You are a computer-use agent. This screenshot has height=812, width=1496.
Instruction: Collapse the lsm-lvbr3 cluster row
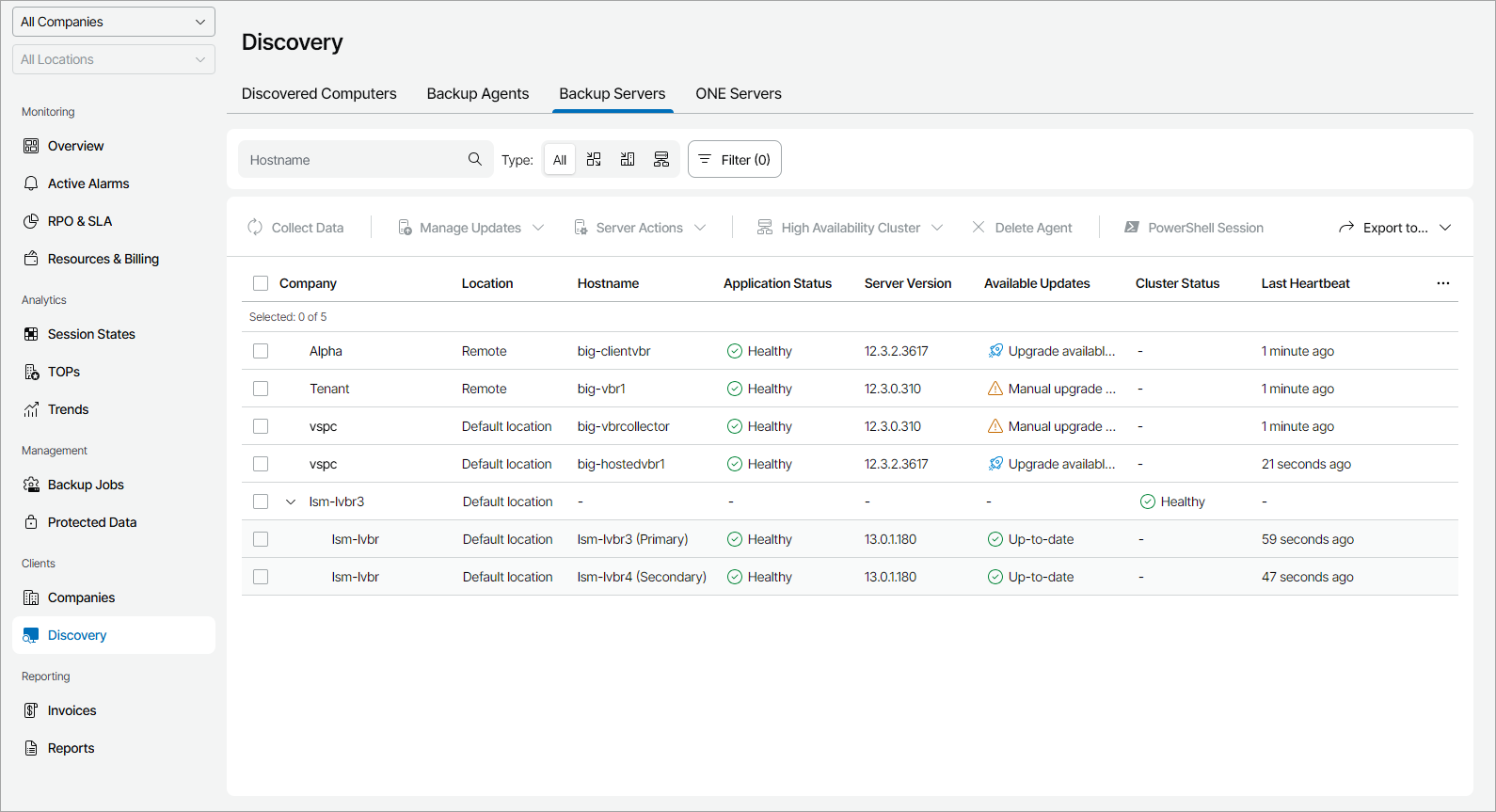point(291,502)
